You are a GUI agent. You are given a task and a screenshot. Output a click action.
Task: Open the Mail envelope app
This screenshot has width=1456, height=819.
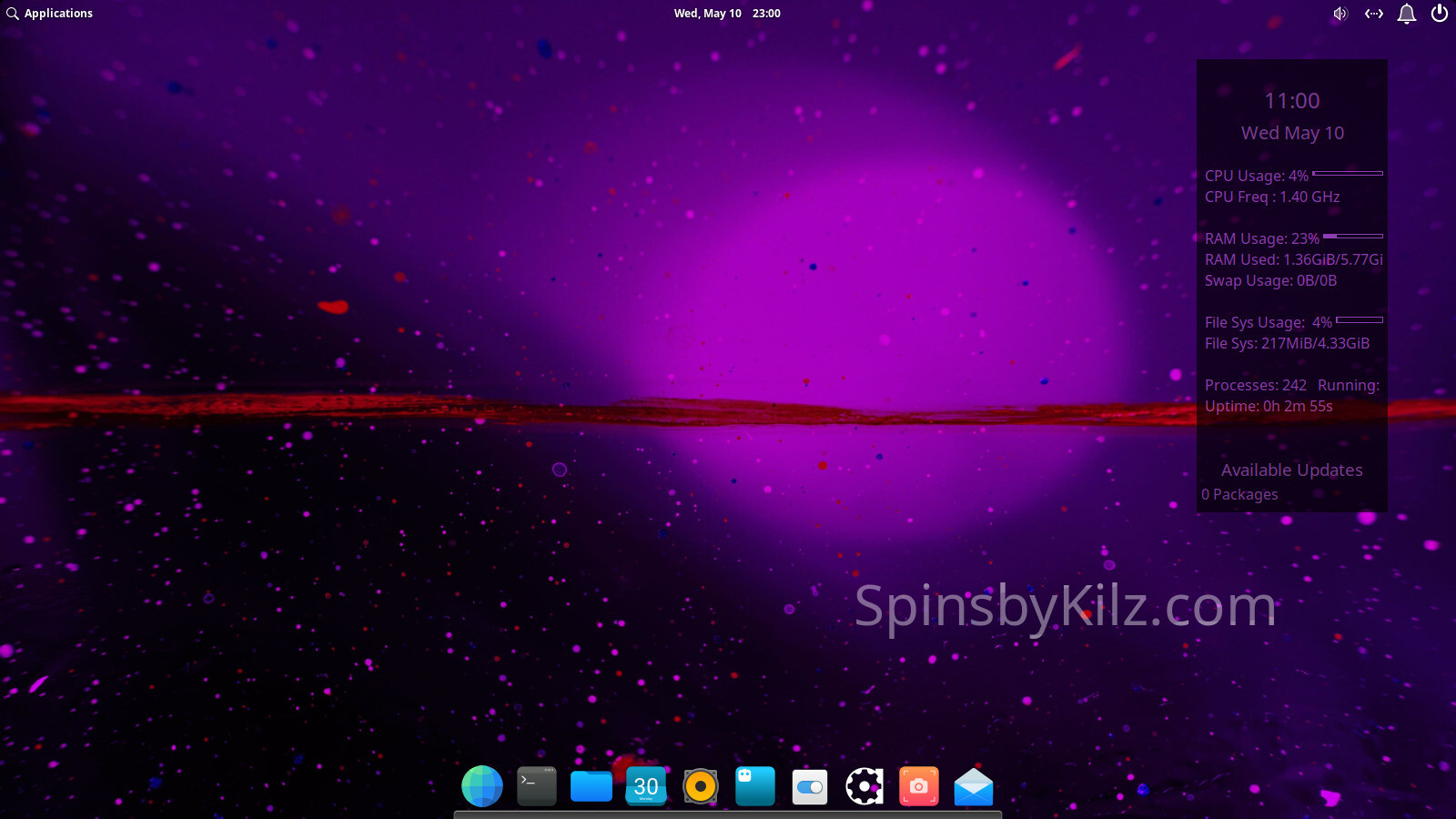[974, 786]
